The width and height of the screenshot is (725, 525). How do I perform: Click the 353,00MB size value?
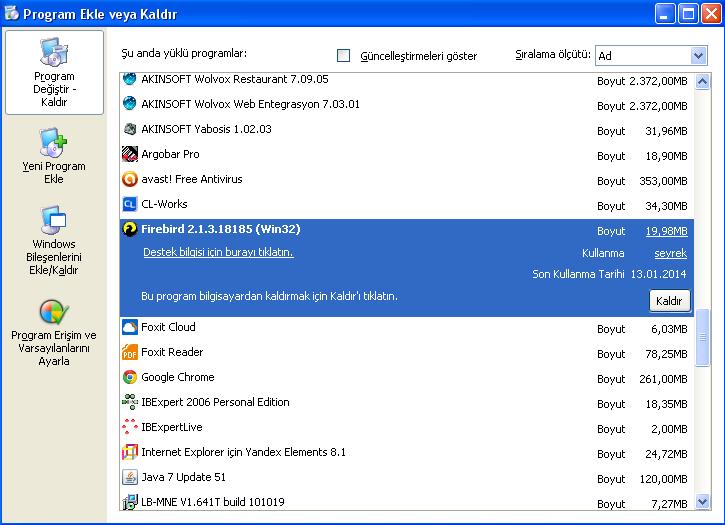coord(663,181)
